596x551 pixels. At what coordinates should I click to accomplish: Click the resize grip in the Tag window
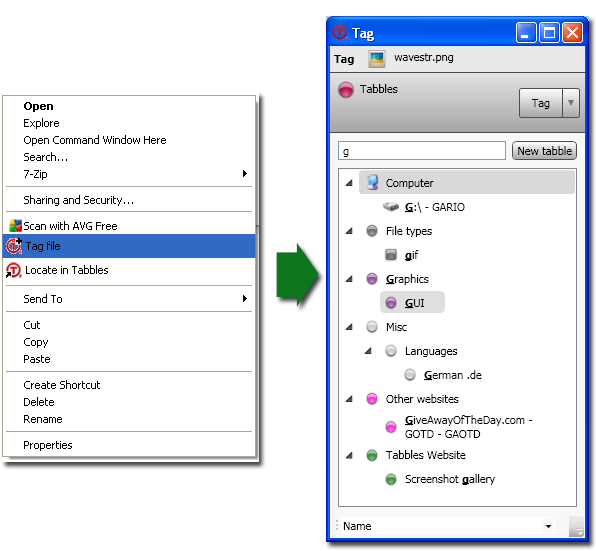576,528
